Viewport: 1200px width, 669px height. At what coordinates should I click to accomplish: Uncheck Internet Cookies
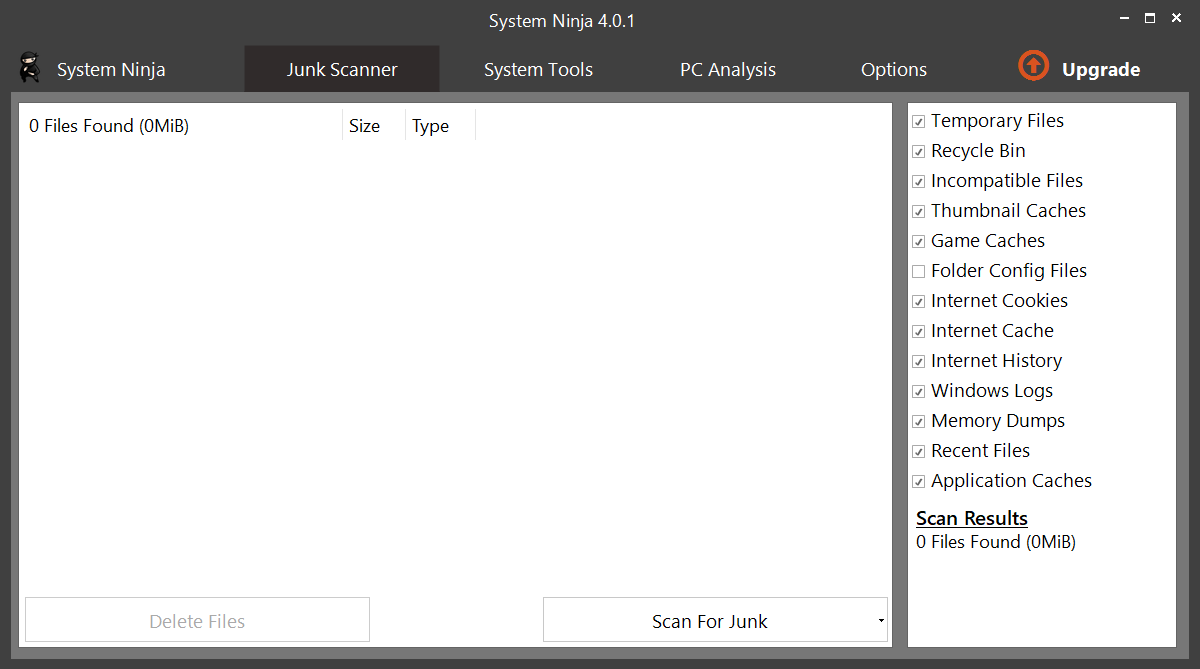918,301
